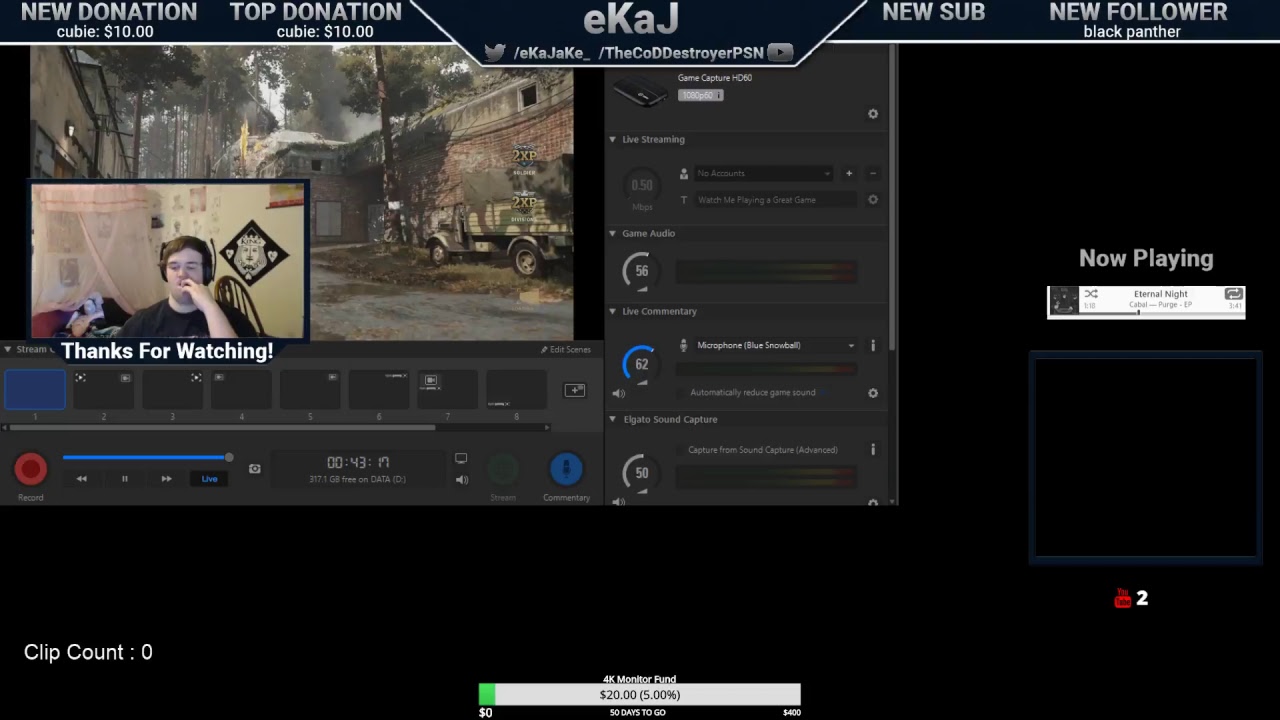
Task: Open the No Accounts dropdown
Action: click(x=763, y=174)
